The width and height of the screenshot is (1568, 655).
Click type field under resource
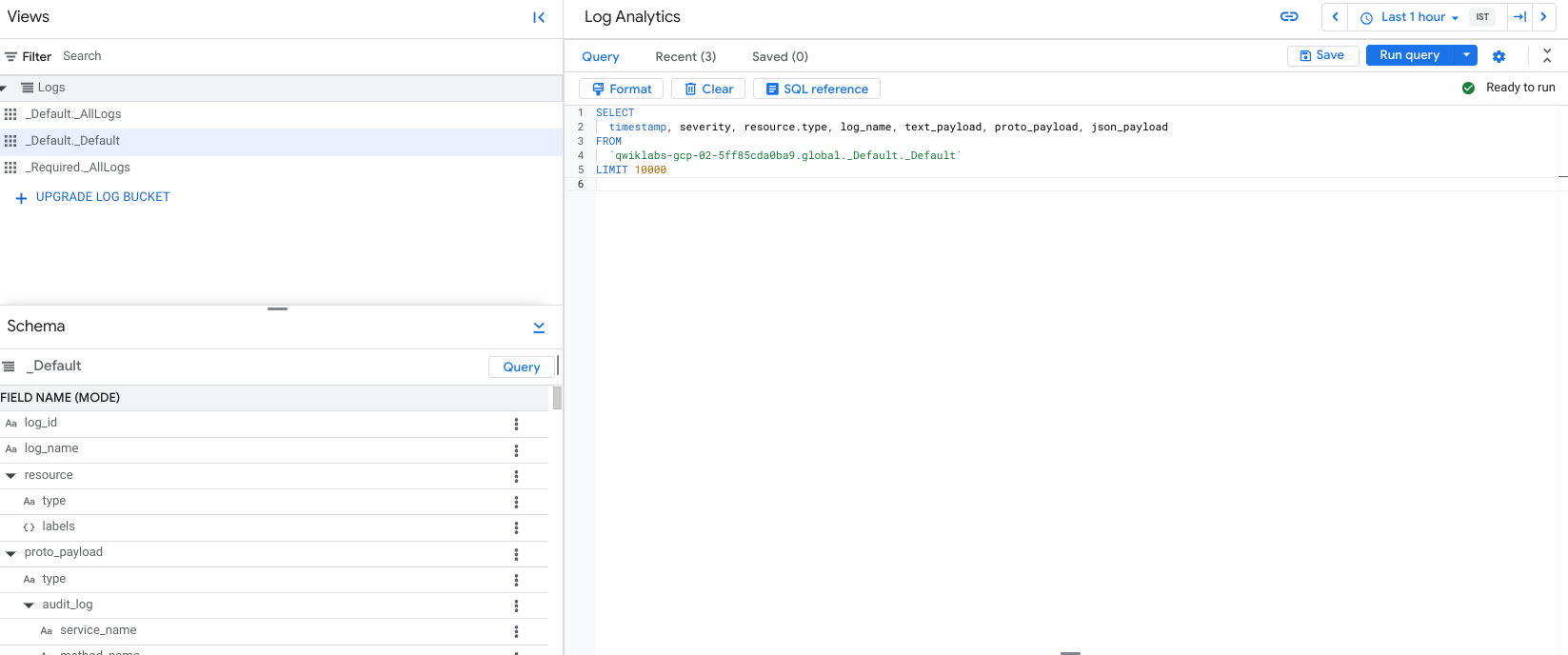[x=54, y=501]
